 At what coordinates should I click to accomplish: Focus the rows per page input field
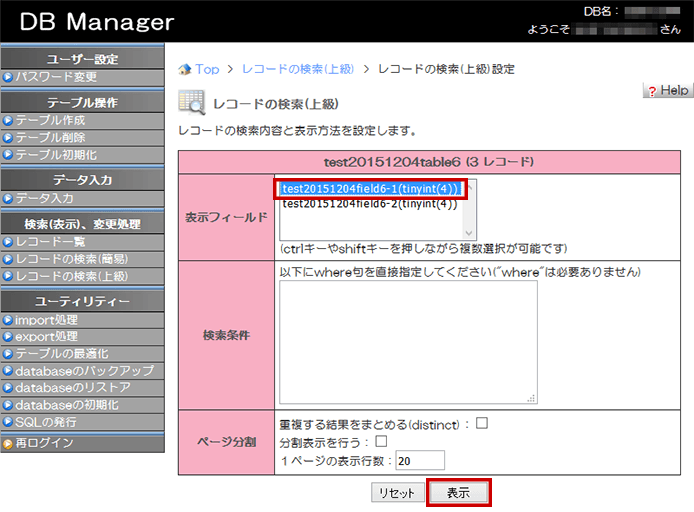tap(420, 461)
